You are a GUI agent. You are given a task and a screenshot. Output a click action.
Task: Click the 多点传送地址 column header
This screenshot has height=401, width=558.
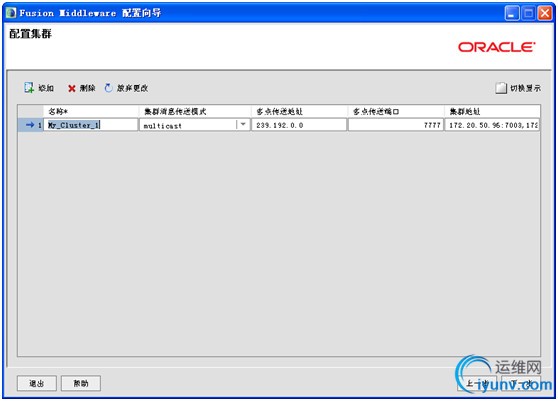tap(299, 111)
